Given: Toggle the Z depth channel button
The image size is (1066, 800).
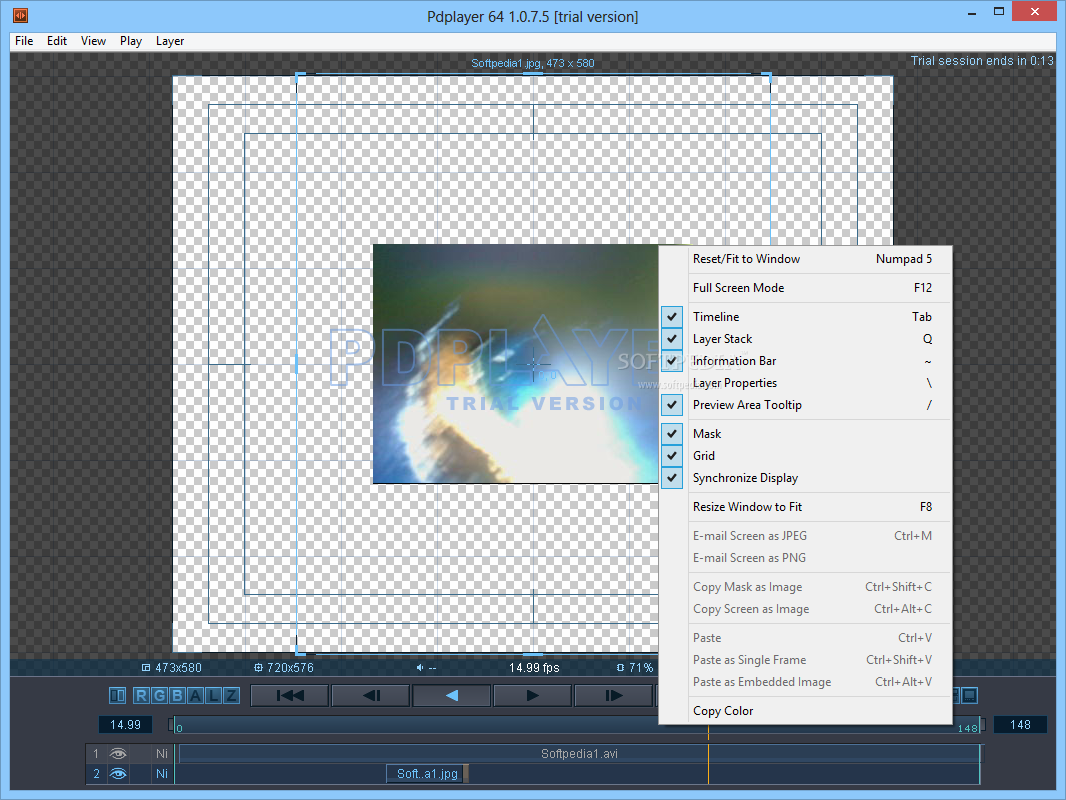Looking at the screenshot, I should pos(231,695).
